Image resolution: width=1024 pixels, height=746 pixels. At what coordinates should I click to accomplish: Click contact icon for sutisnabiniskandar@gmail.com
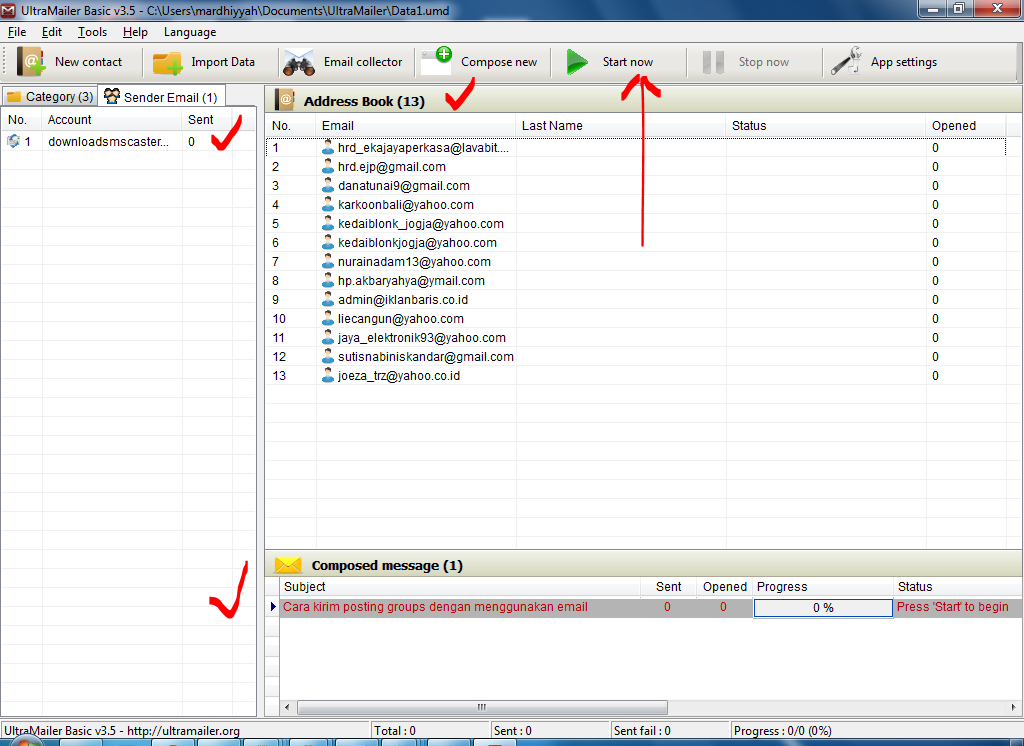click(x=328, y=356)
